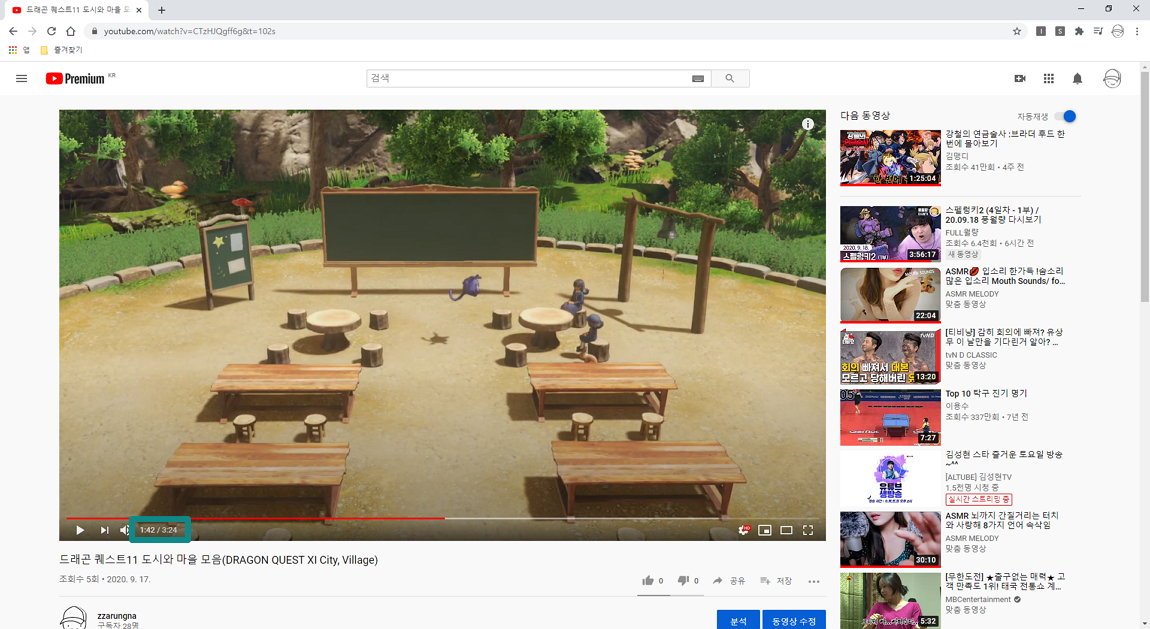Viewport: 1150px width, 629px height.
Task: Enter fullscreen mode
Action: [807, 530]
